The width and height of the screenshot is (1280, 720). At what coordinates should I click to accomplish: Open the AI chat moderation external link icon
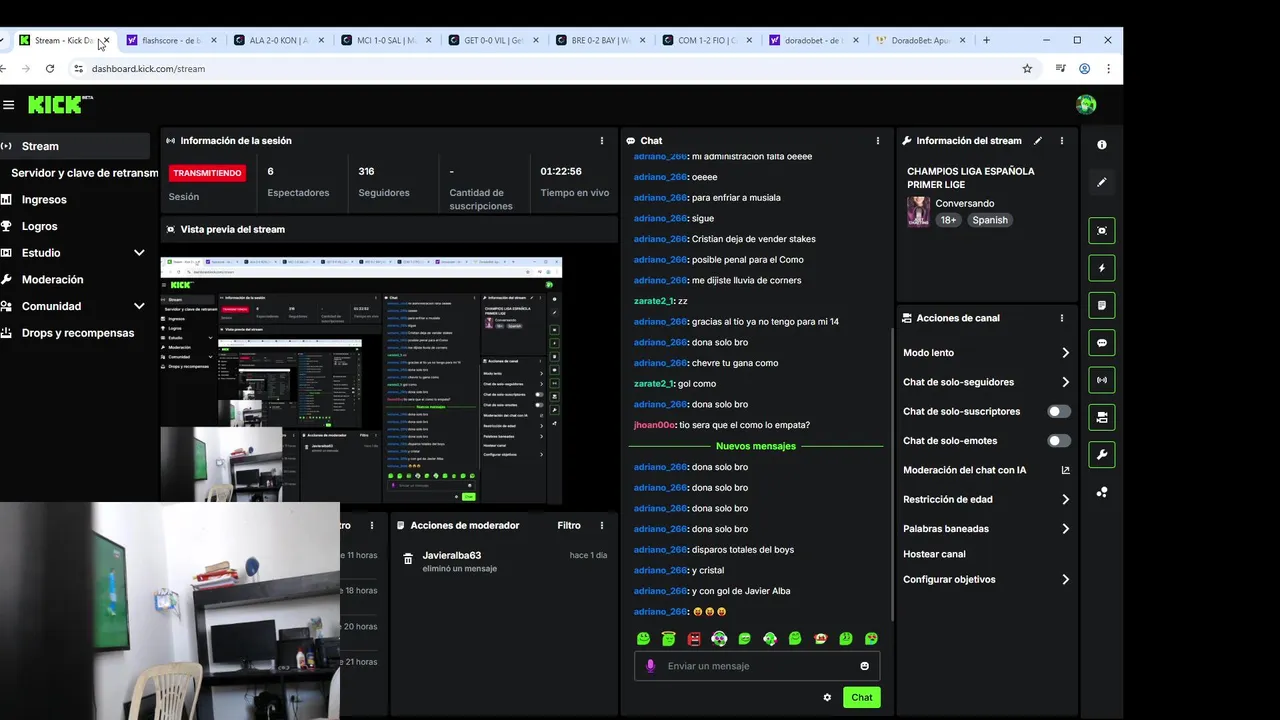point(1065,470)
